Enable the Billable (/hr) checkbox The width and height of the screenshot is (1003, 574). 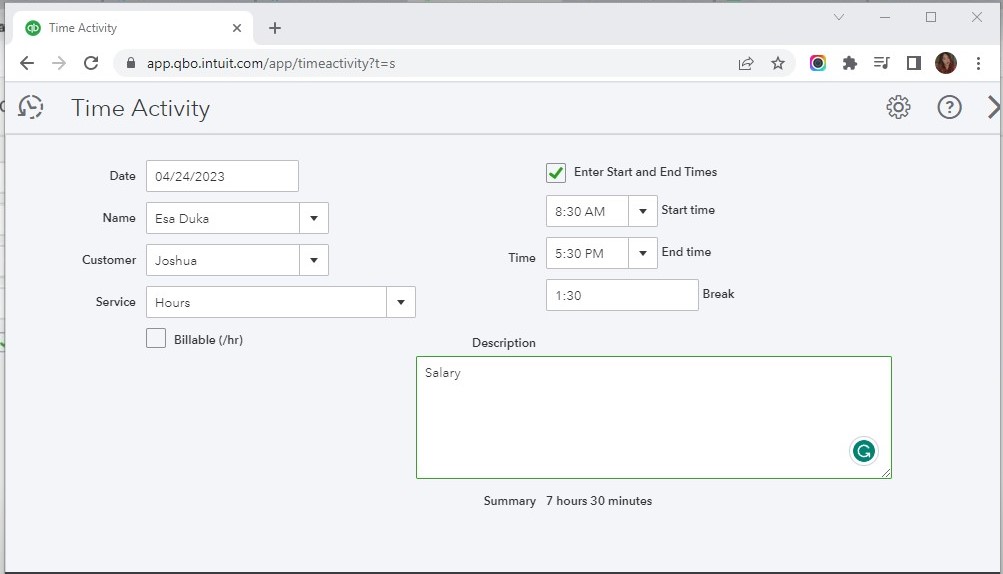click(156, 339)
